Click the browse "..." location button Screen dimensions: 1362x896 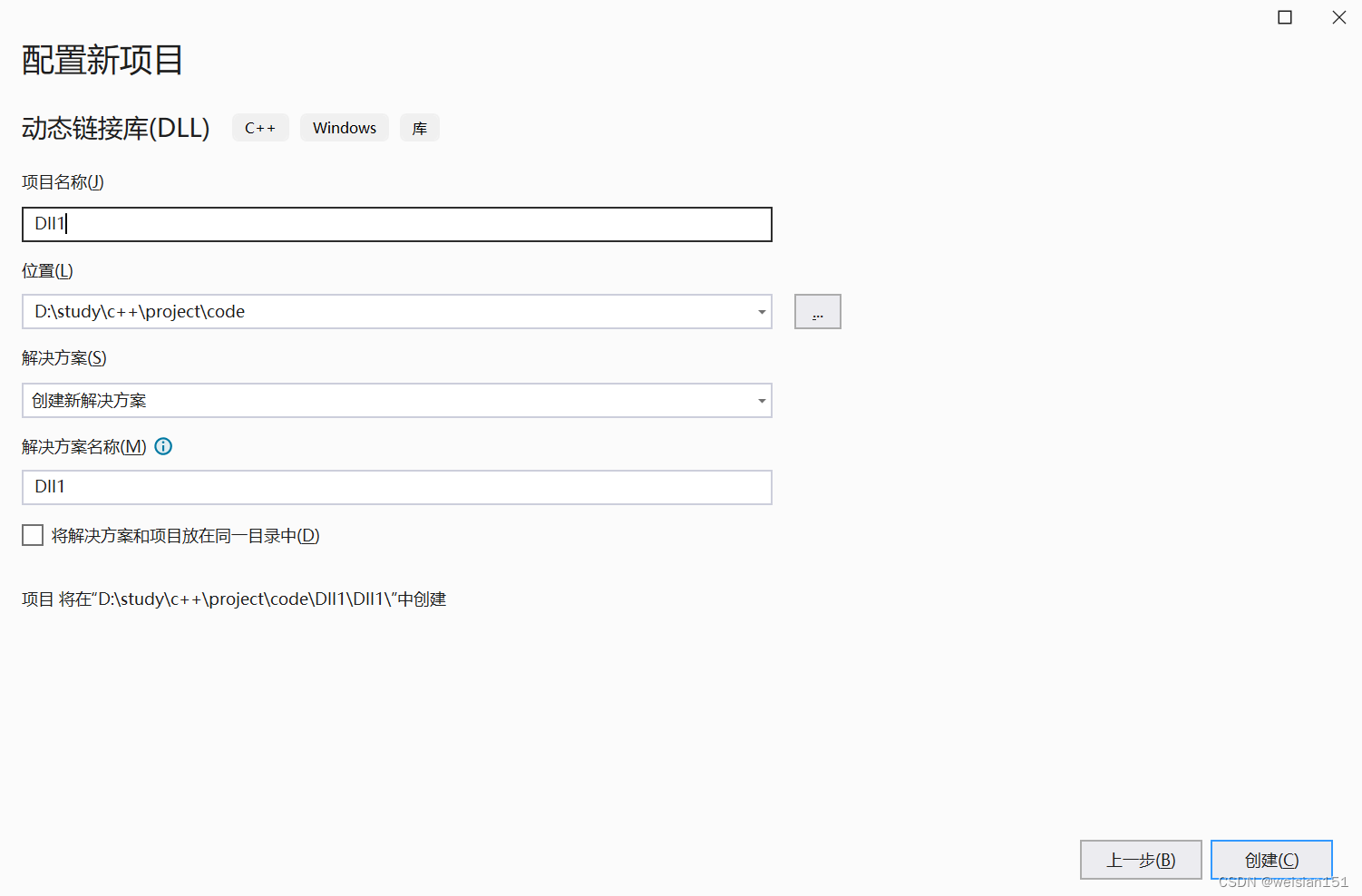point(818,312)
